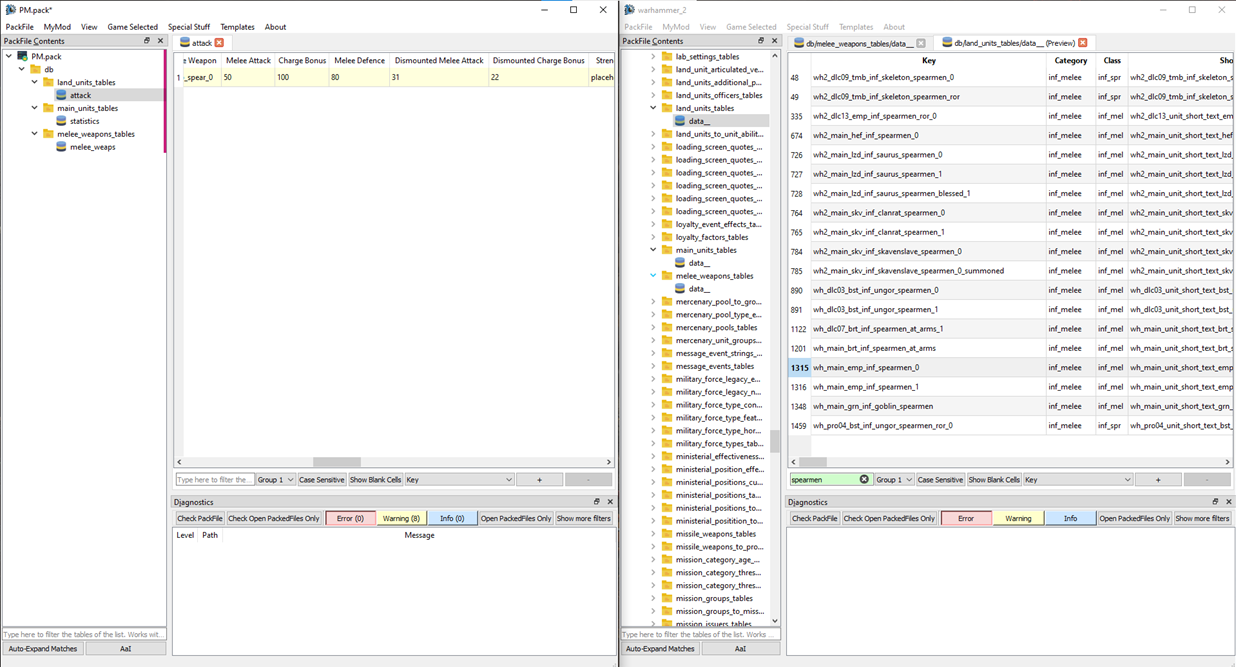Toggle Show Blank Cells in PM.pack filter bar
1236x667 pixels.
click(375, 480)
